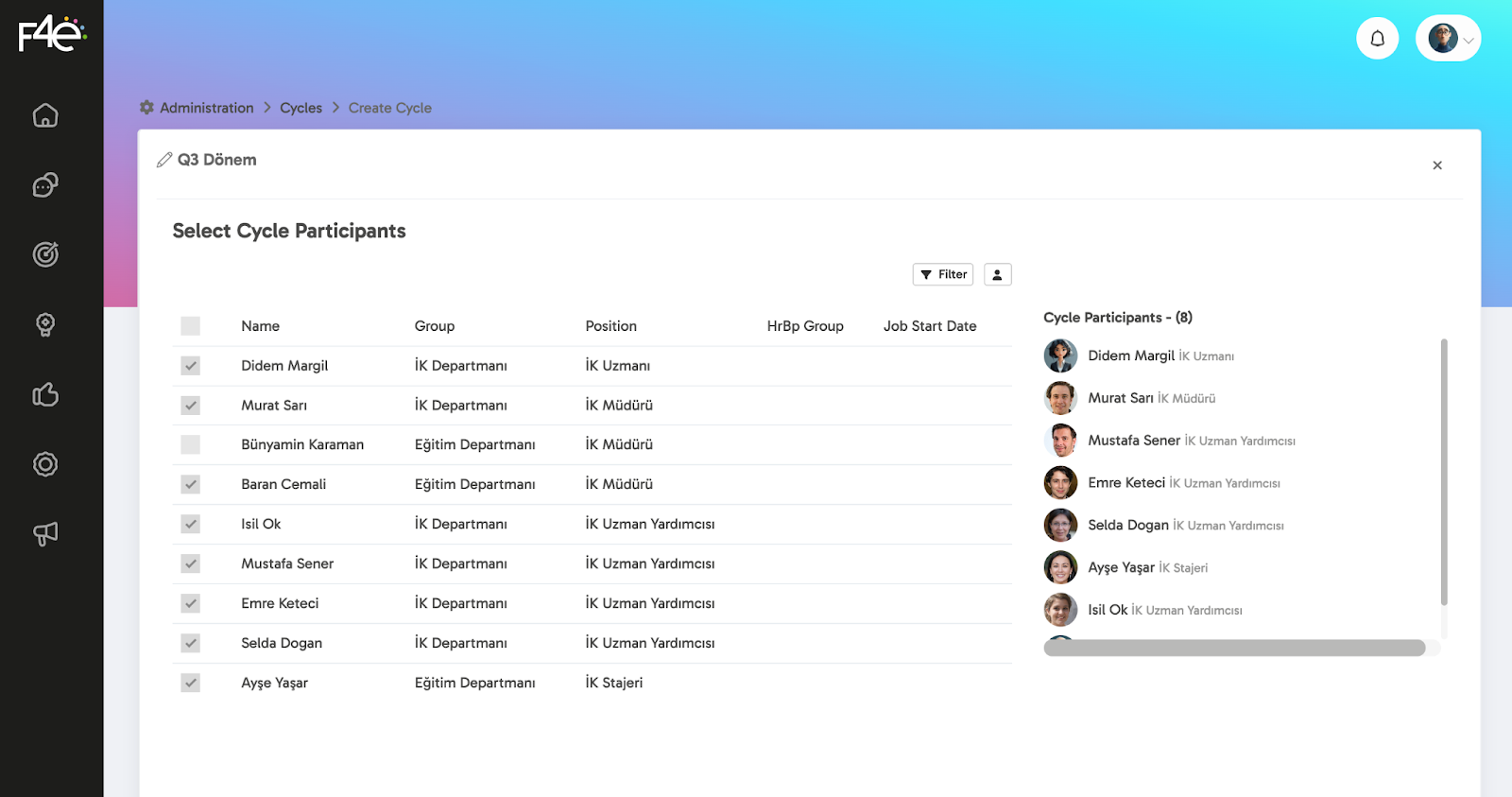Click the horizontal scrollbar under participants list
Viewport: 1512px width, 797px height.
point(1234,648)
